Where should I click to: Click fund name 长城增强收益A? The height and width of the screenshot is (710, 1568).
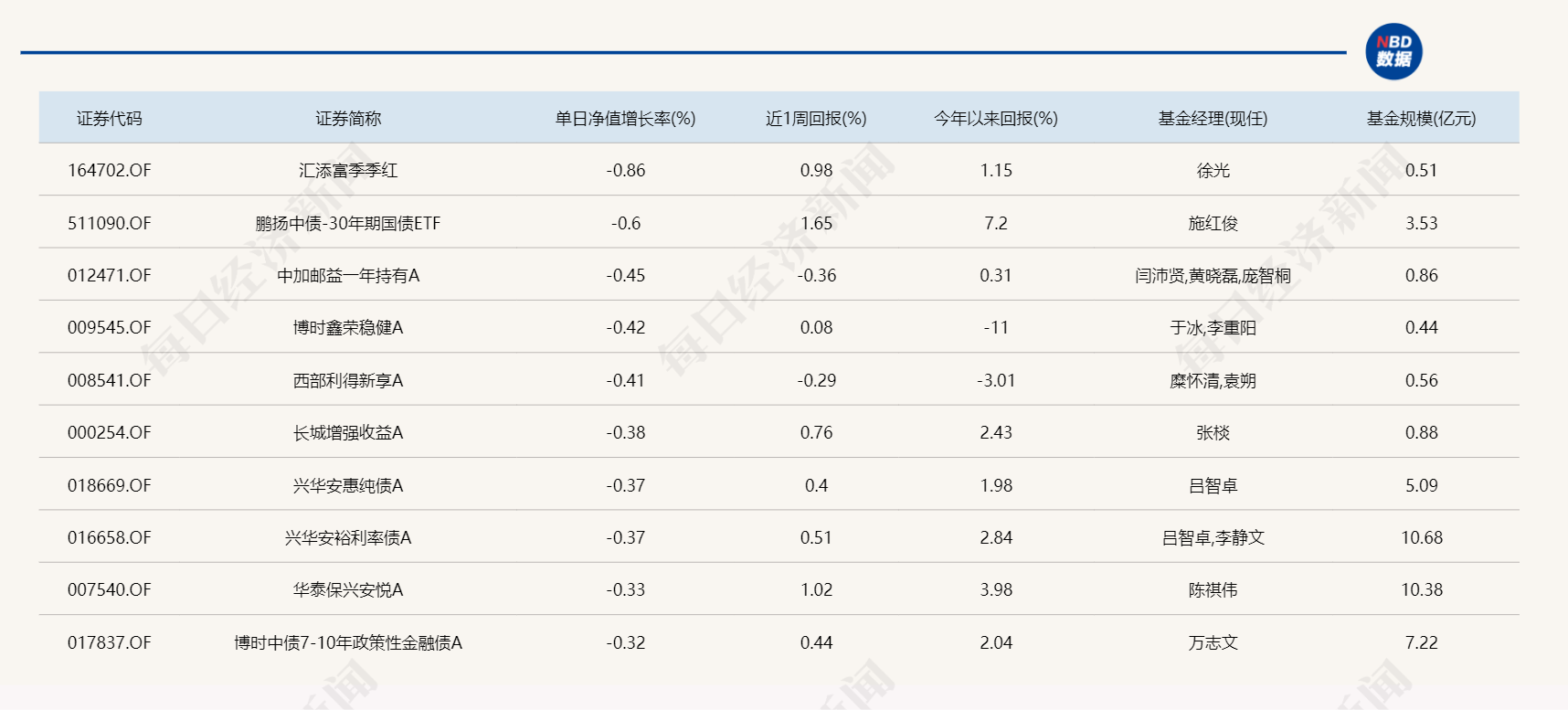click(348, 432)
